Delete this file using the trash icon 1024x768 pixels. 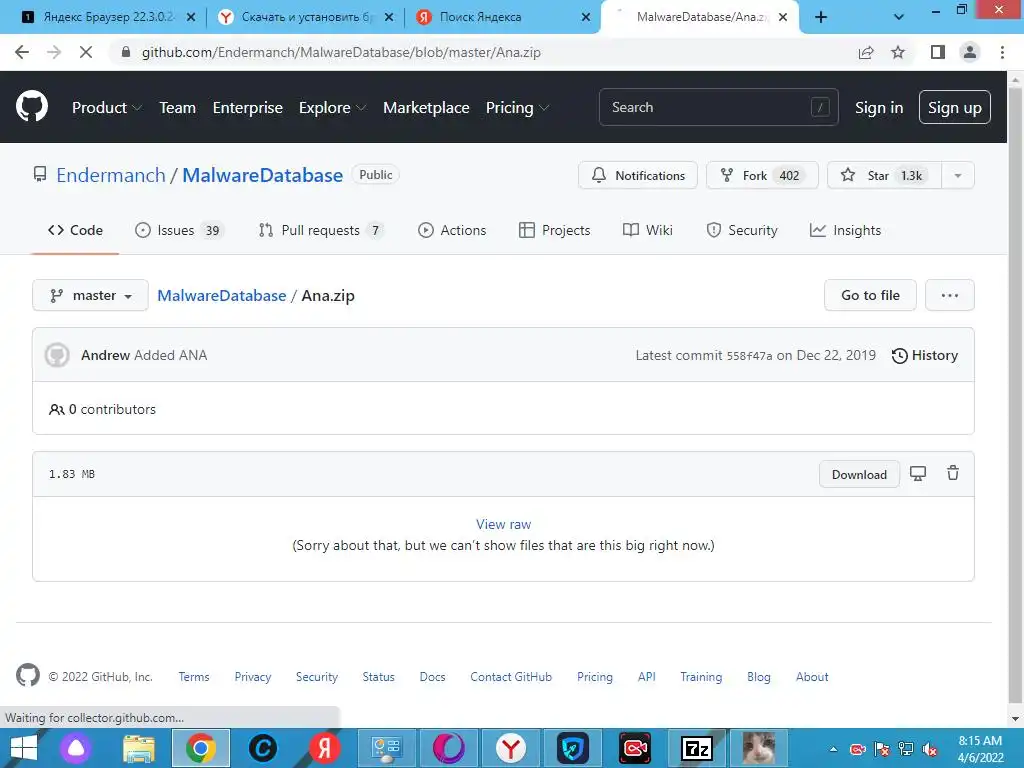953,473
